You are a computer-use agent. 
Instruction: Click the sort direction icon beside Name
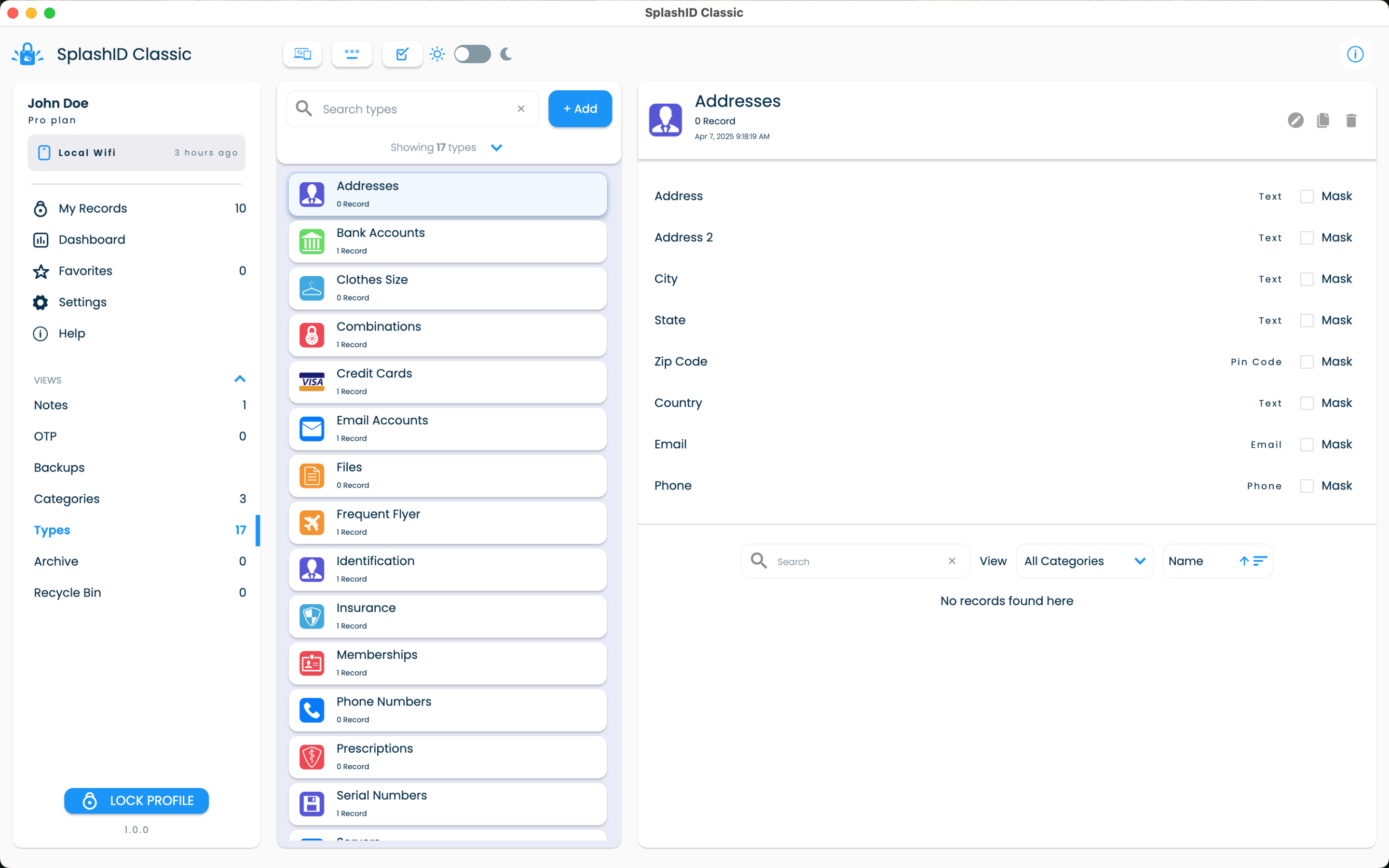pyautogui.click(x=1253, y=561)
